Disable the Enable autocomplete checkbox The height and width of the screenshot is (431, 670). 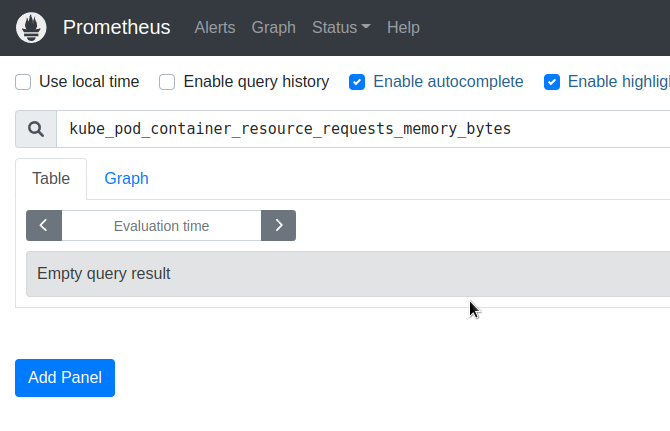[357, 82]
